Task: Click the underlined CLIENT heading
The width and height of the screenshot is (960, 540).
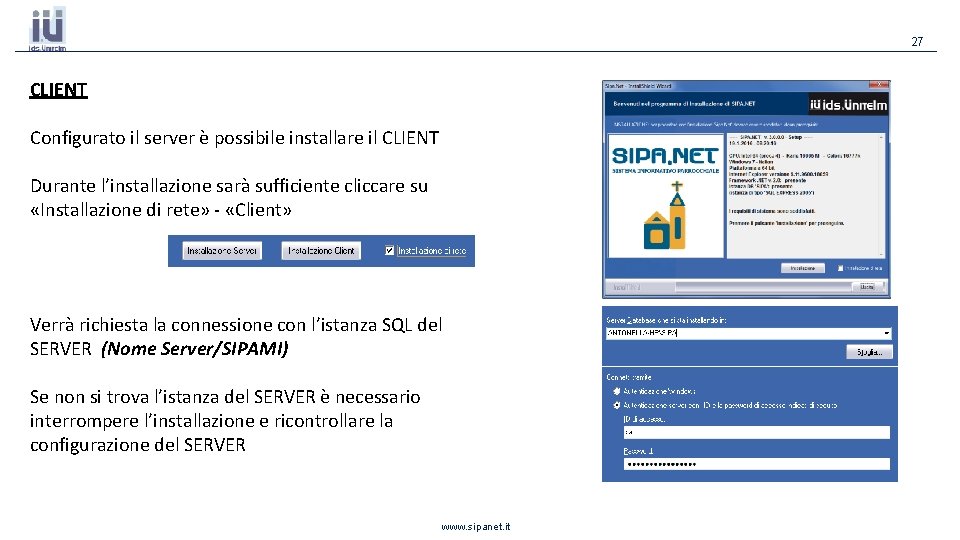Action: [x=59, y=90]
